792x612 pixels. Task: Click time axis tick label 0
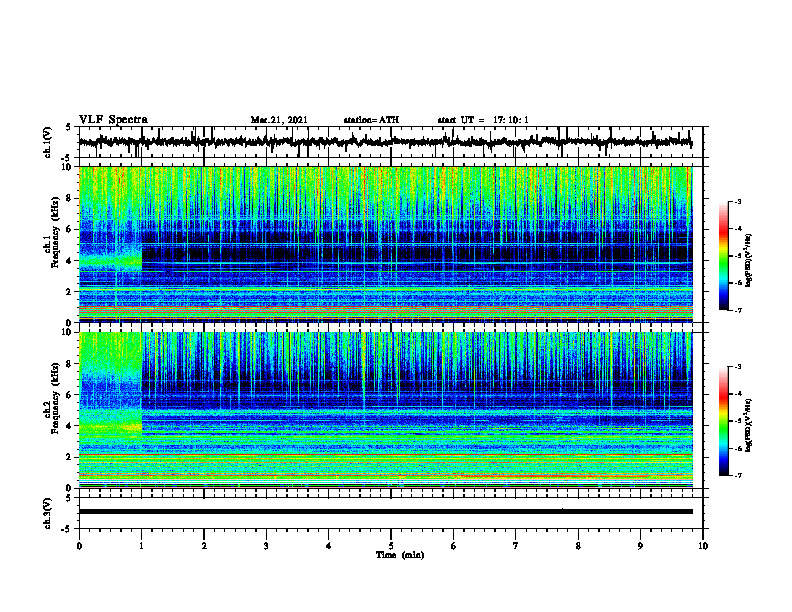[79, 546]
